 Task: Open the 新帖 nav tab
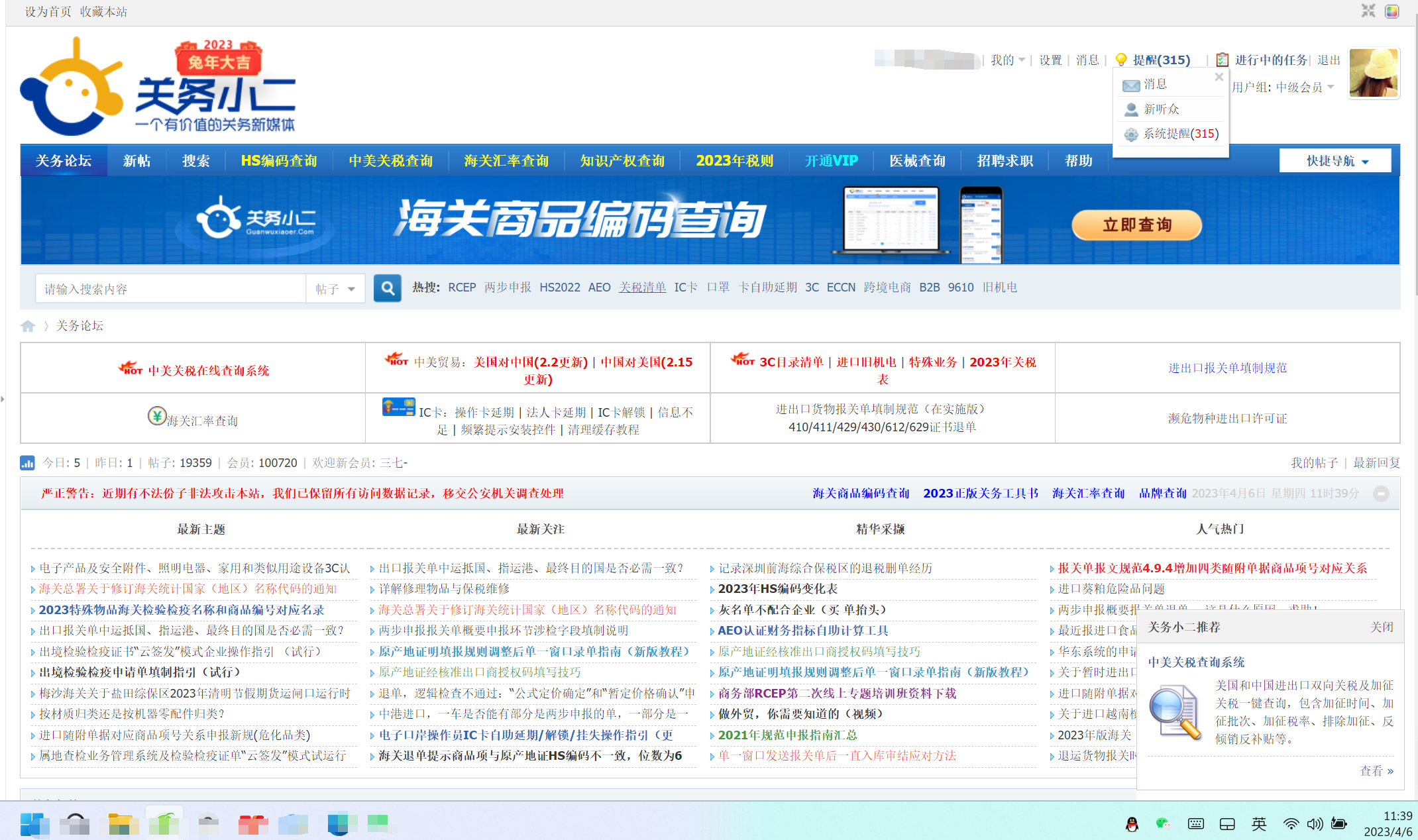[137, 161]
